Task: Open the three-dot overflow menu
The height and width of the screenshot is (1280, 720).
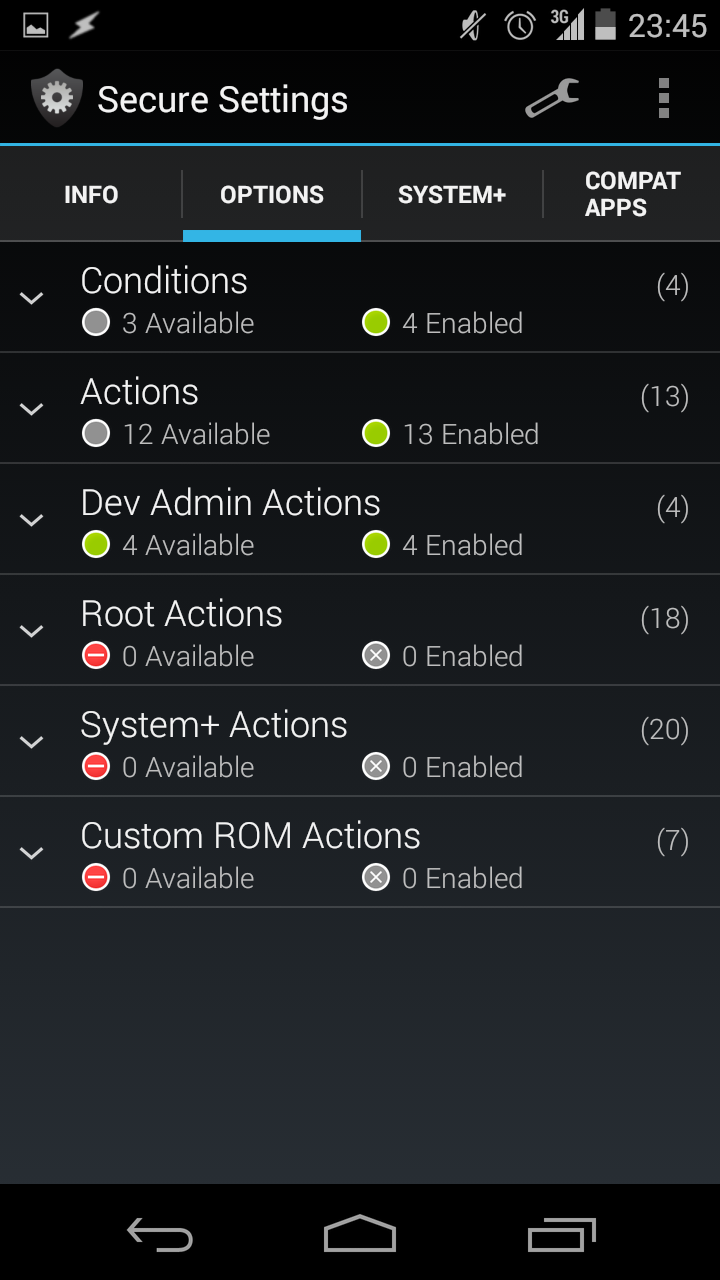Action: click(x=663, y=98)
